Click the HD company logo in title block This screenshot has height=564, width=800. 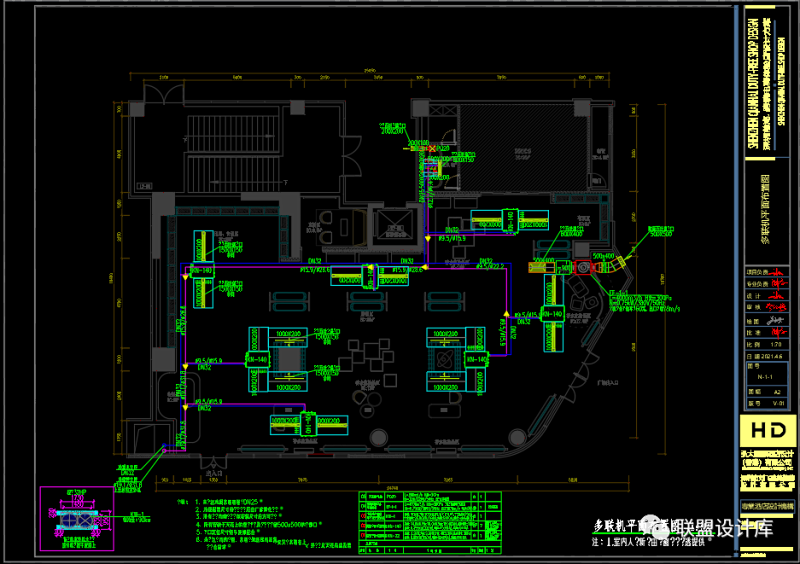[x=767, y=431]
